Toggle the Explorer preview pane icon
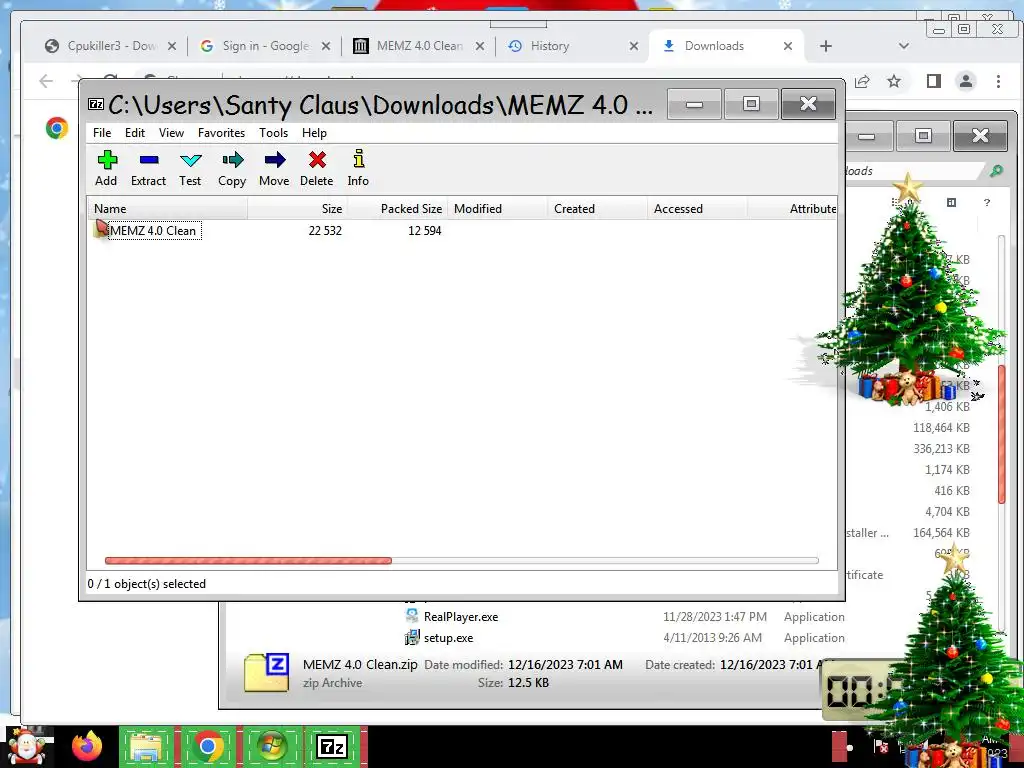 952,203
